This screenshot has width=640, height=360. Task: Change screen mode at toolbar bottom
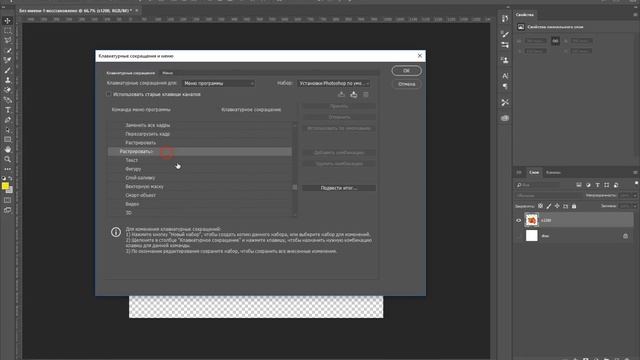(7, 210)
